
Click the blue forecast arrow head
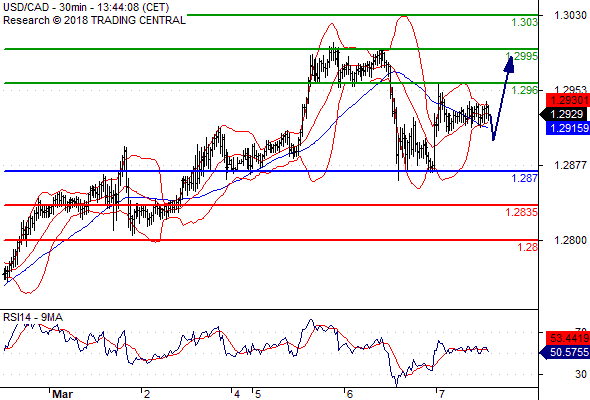tap(509, 64)
